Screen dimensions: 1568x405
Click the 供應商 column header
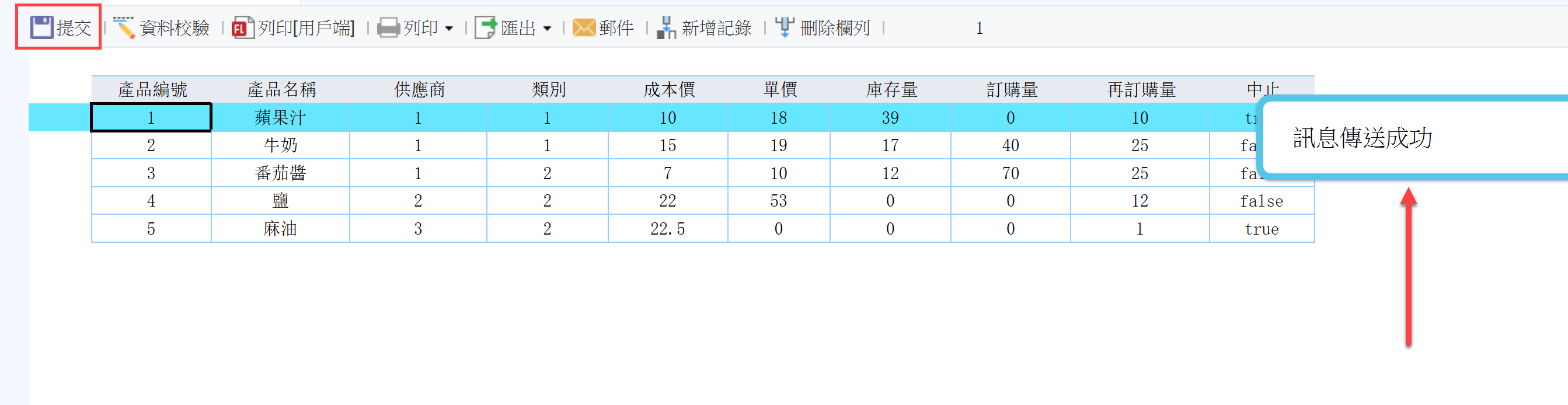(x=418, y=90)
